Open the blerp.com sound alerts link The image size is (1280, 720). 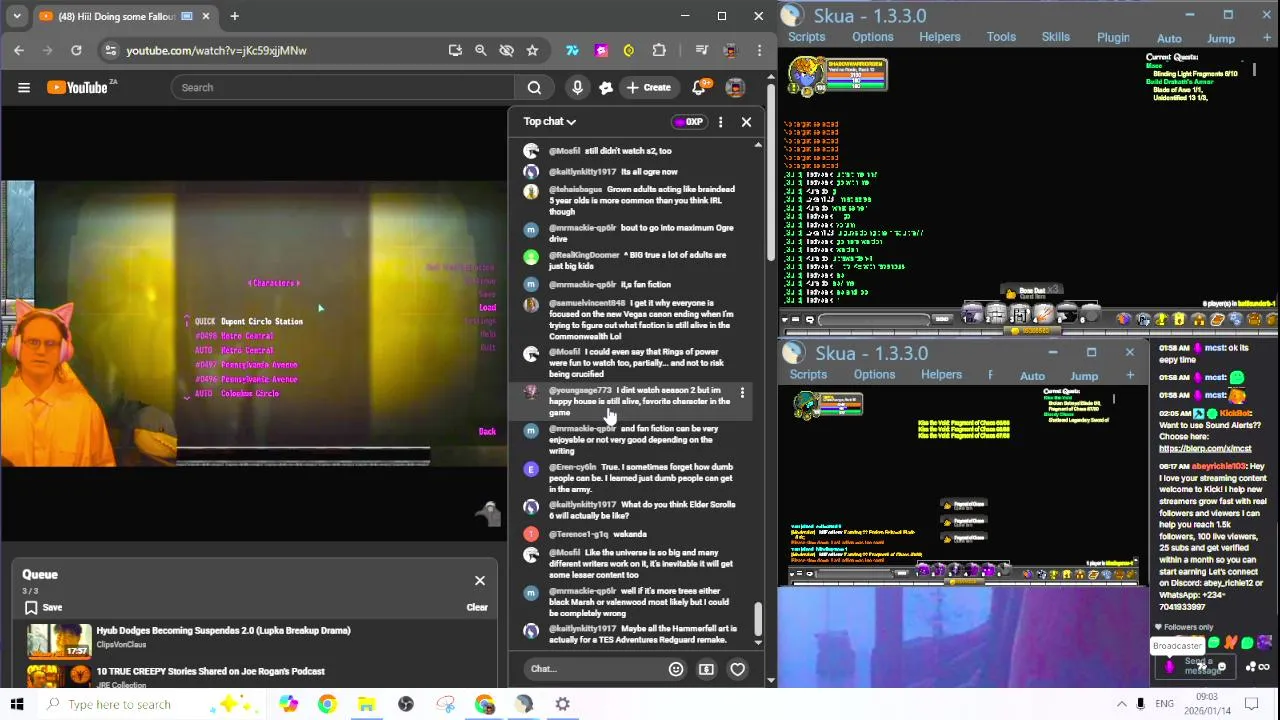tap(1205, 449)
